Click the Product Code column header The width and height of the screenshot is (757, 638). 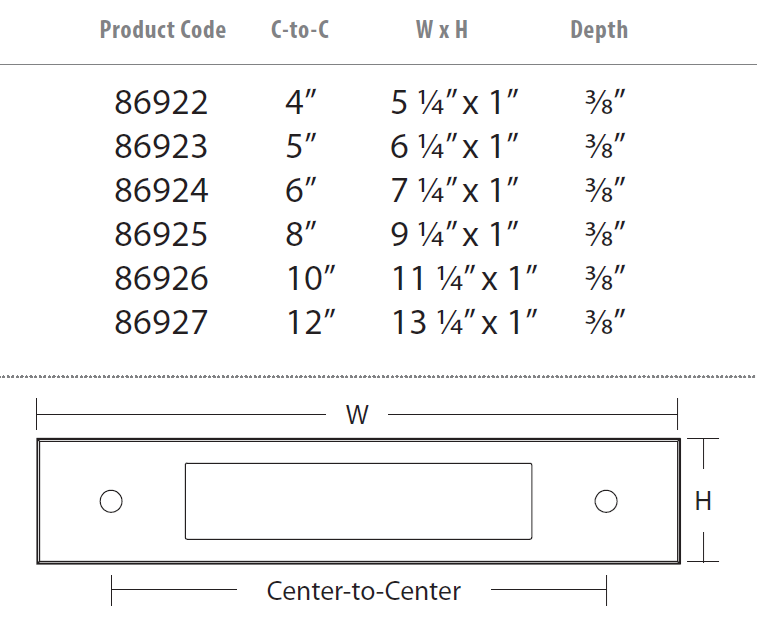[163, 30]
